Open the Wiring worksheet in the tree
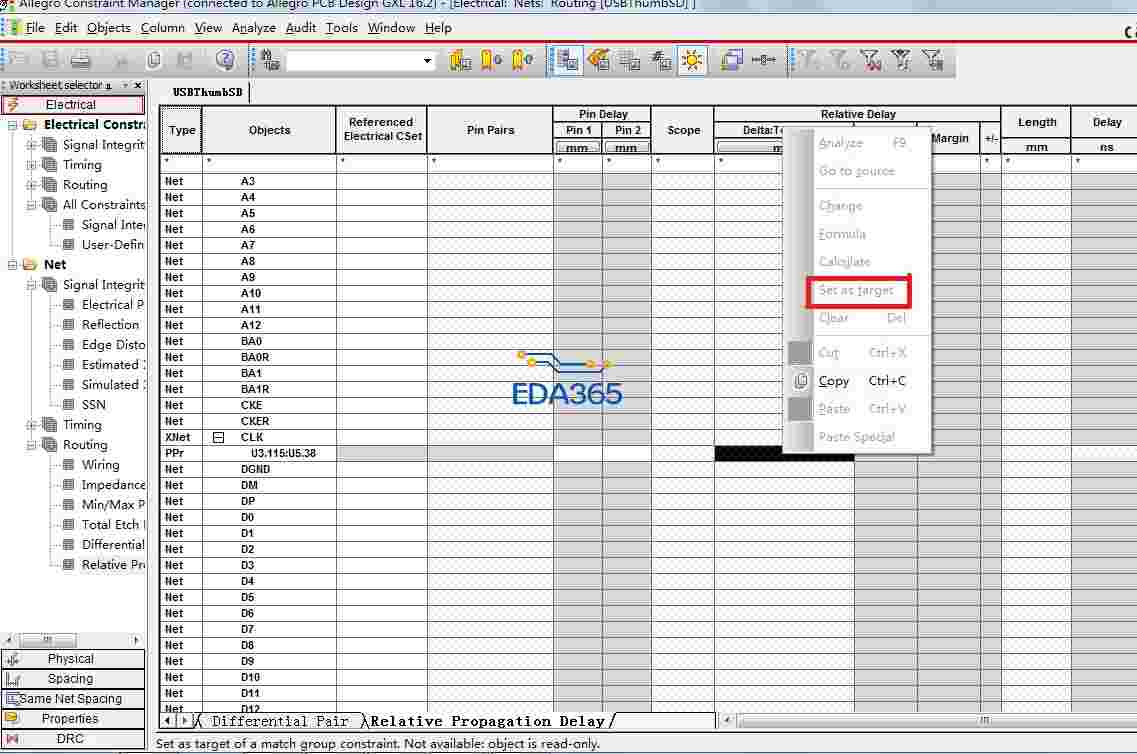 tap(100, 465)
